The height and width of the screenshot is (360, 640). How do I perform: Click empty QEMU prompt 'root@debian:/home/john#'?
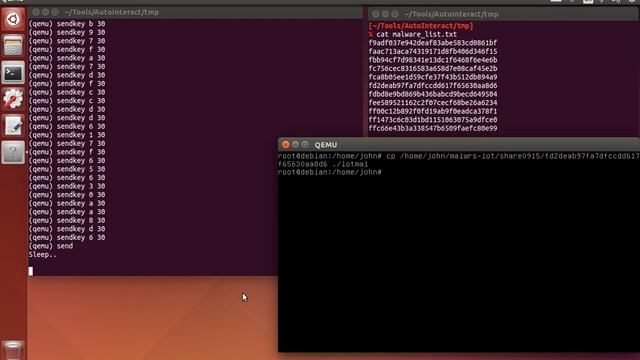coord(330,173)
